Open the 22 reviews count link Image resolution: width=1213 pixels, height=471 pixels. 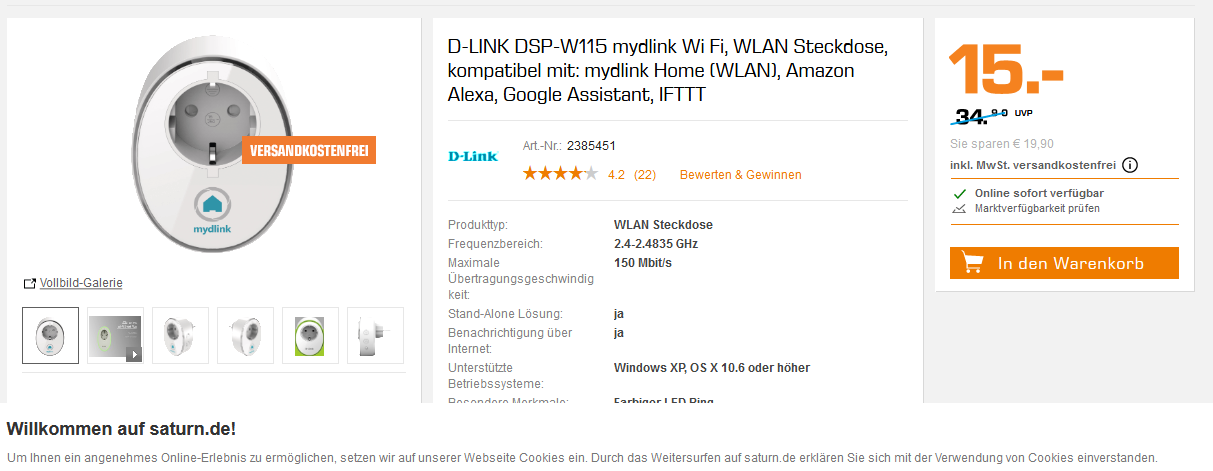(645, 175)
